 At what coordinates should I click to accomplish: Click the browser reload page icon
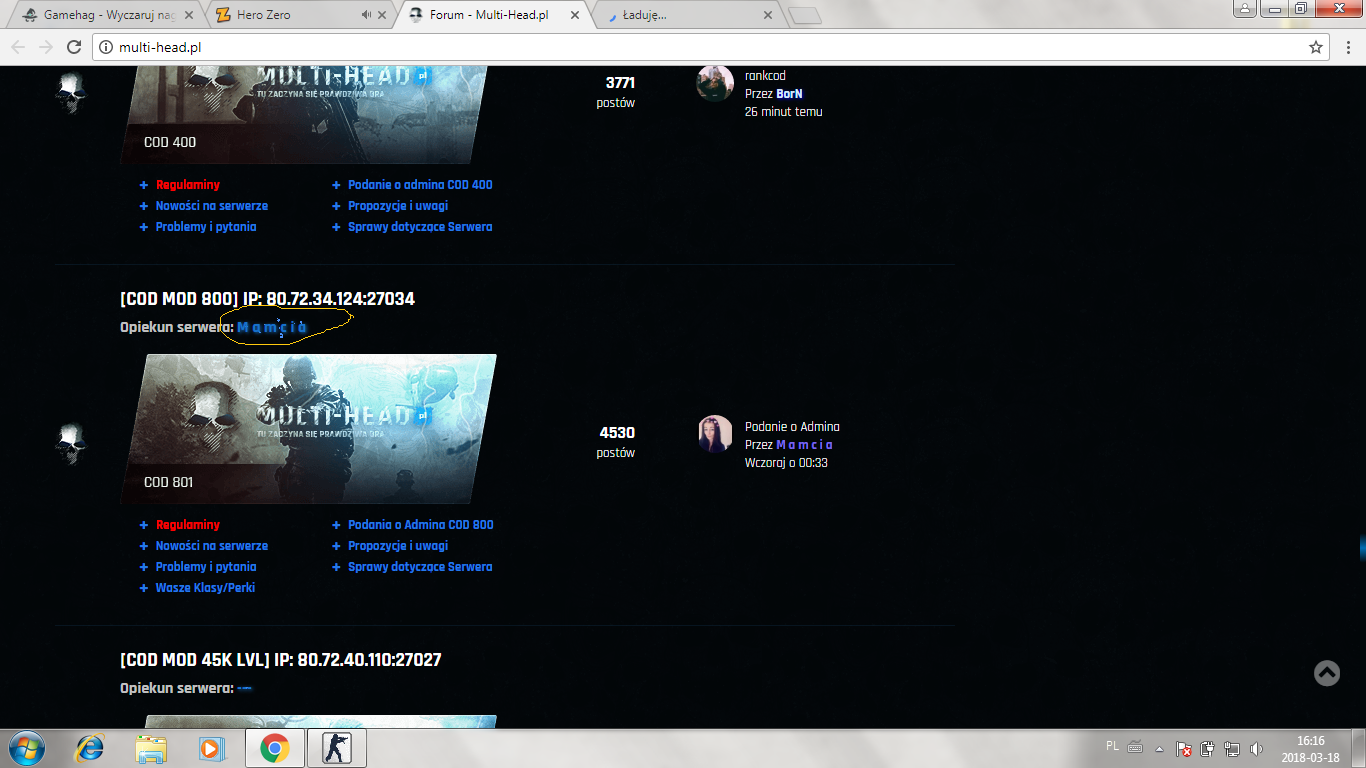[73, 47]
